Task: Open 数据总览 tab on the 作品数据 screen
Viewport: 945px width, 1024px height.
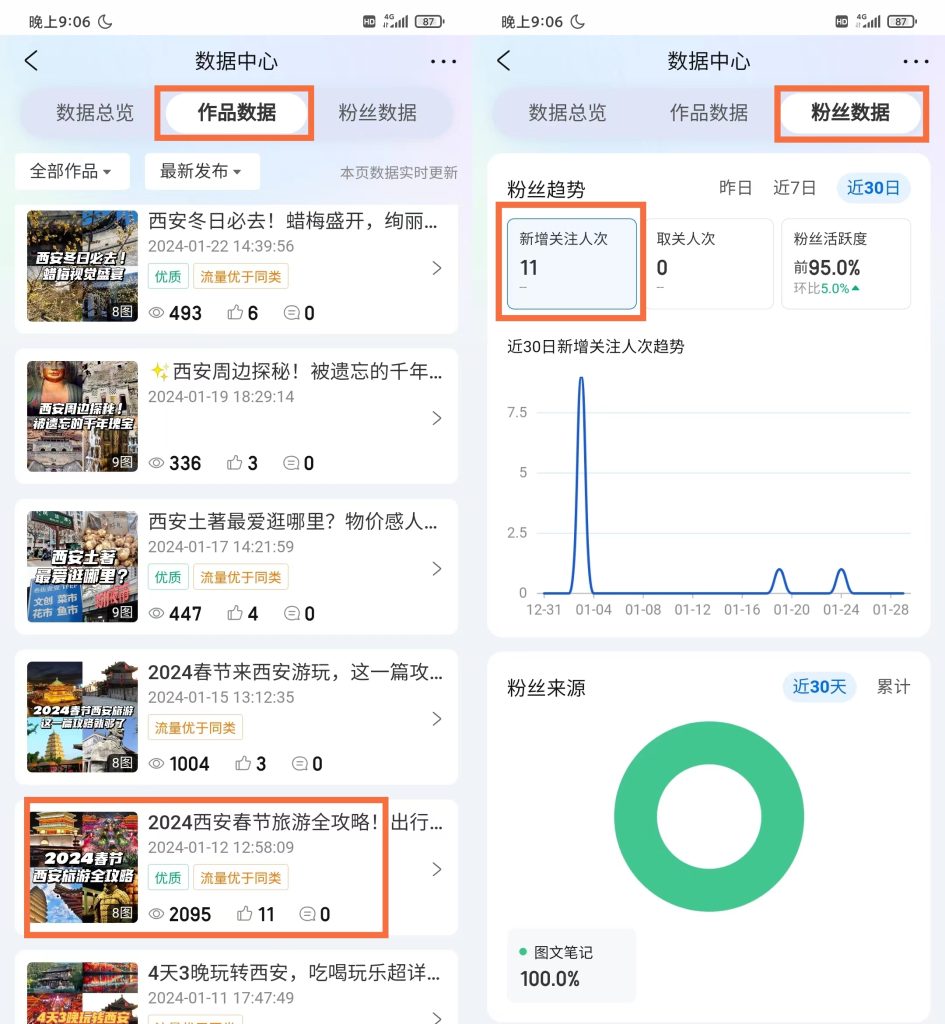Action: pos(95,112)
